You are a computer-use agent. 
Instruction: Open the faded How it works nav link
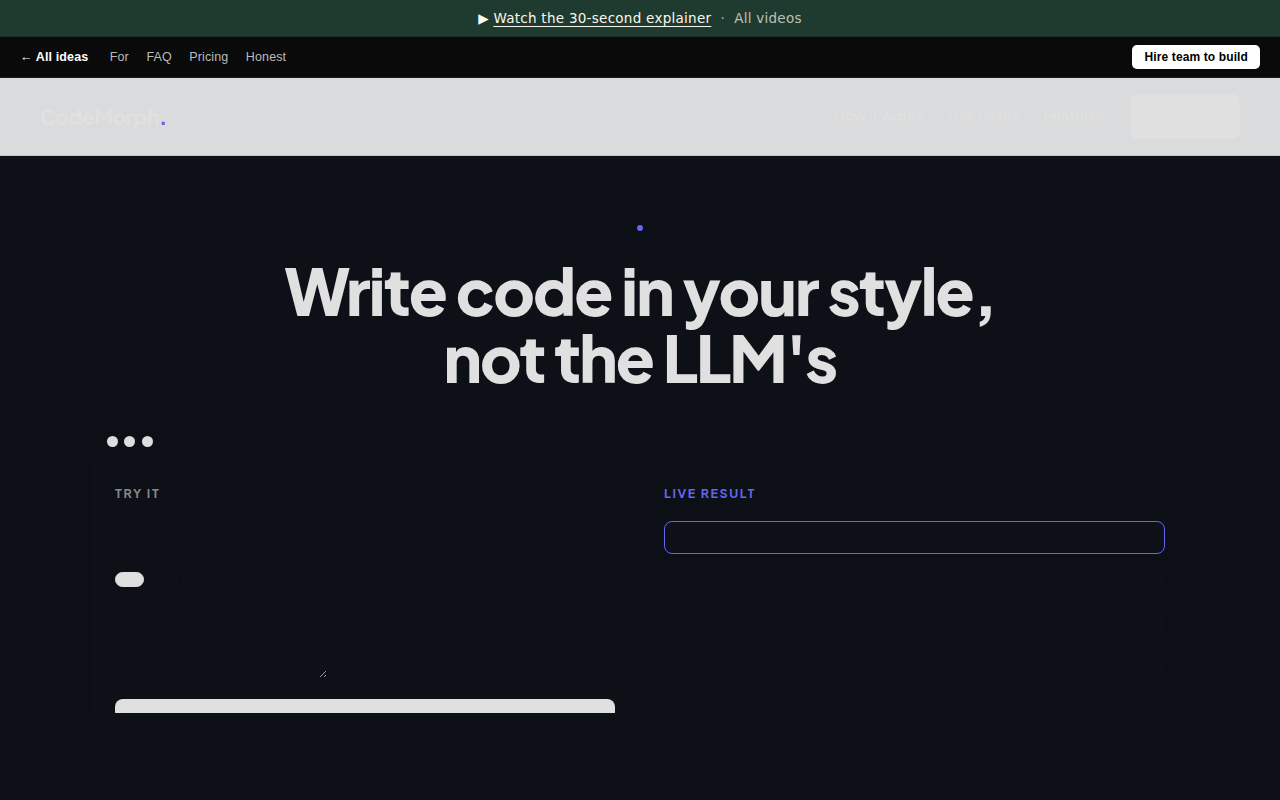tap(879, 116)
